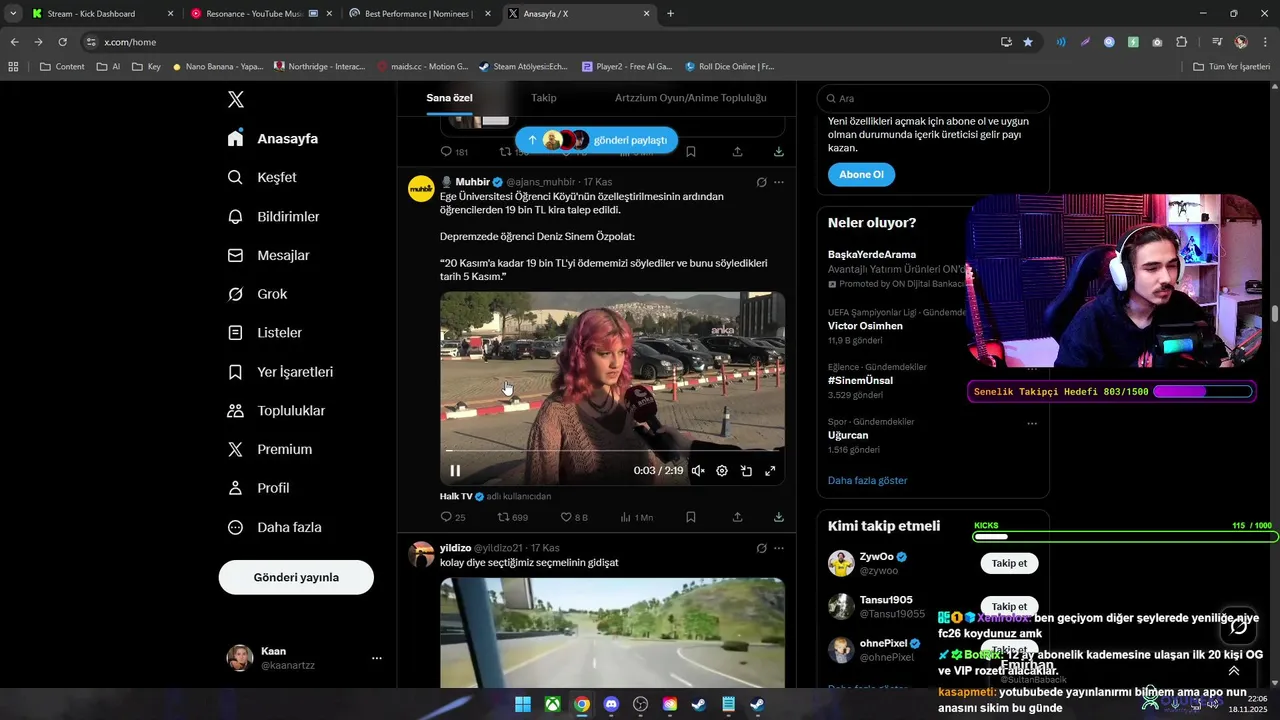The height and width of the screenshot is (720, 1280).
Task: Open Discord from the taskbar
Action: pos(611,704)
